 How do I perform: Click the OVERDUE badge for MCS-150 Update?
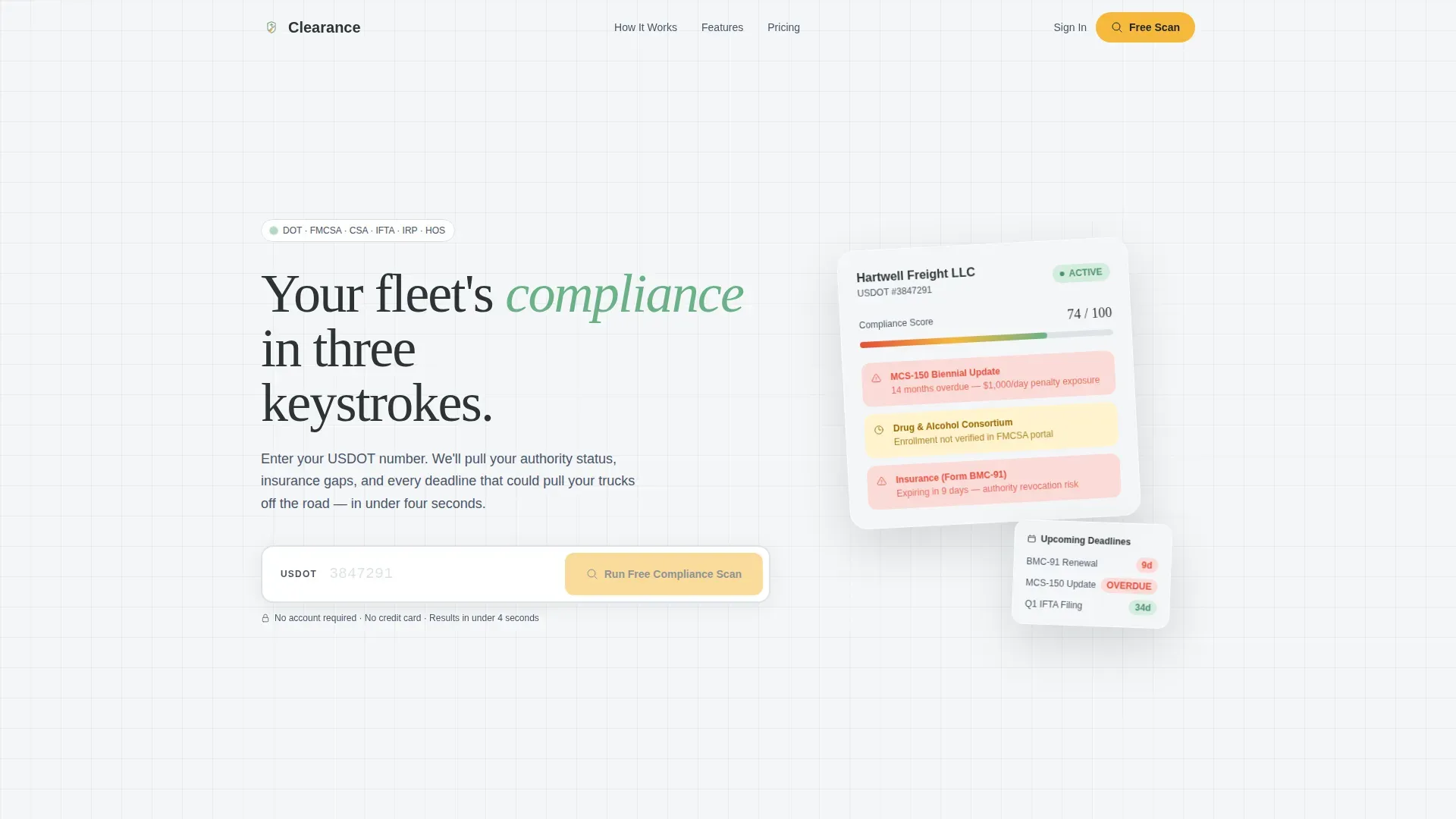pos(1128,585)
